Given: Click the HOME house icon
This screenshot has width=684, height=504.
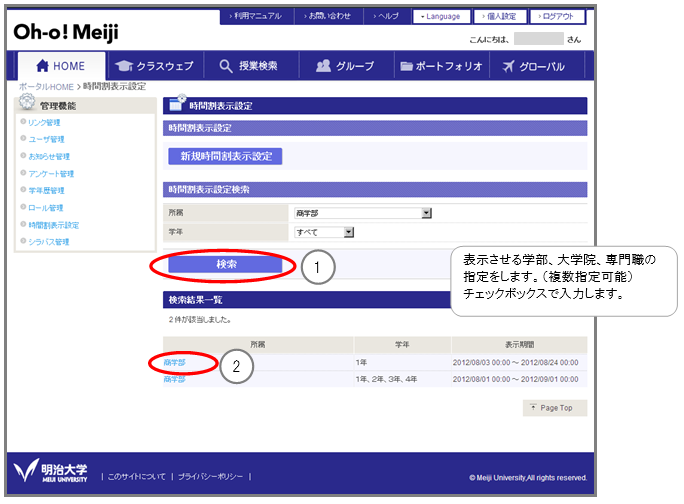Looking at the screenshot, I should click(42, 66).
